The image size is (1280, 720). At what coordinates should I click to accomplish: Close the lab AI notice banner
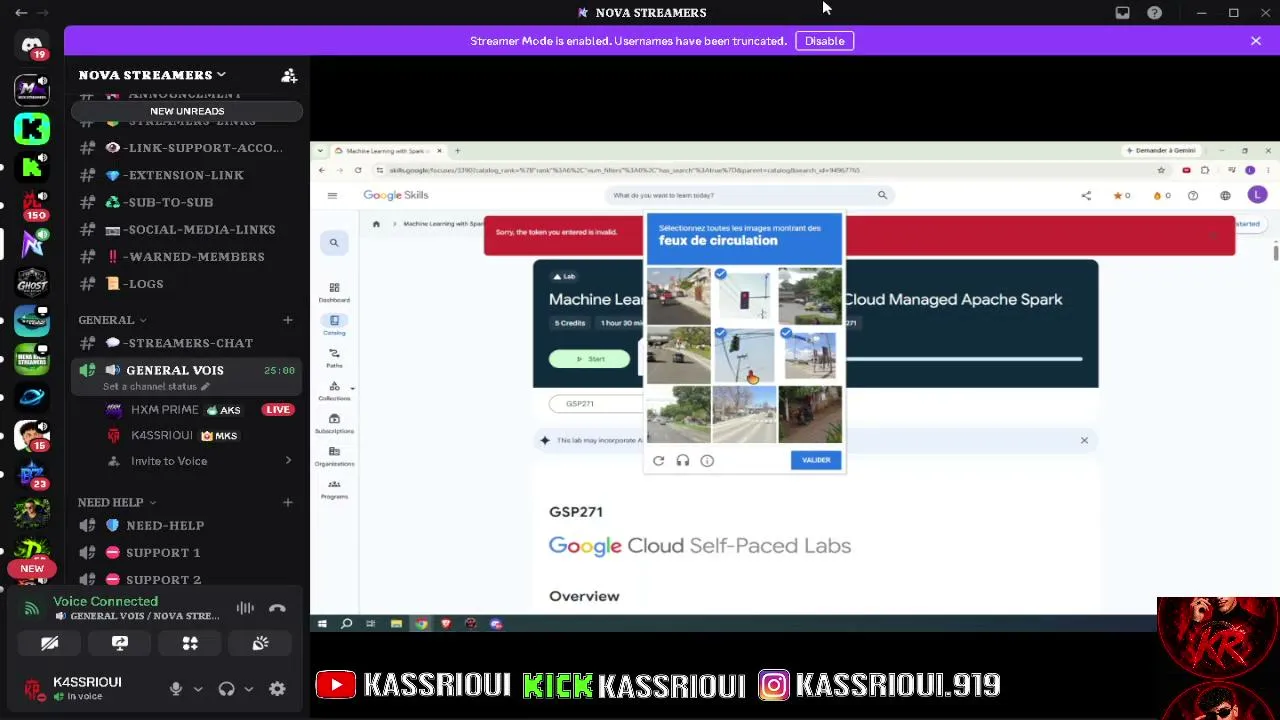tap(1084, 440)
